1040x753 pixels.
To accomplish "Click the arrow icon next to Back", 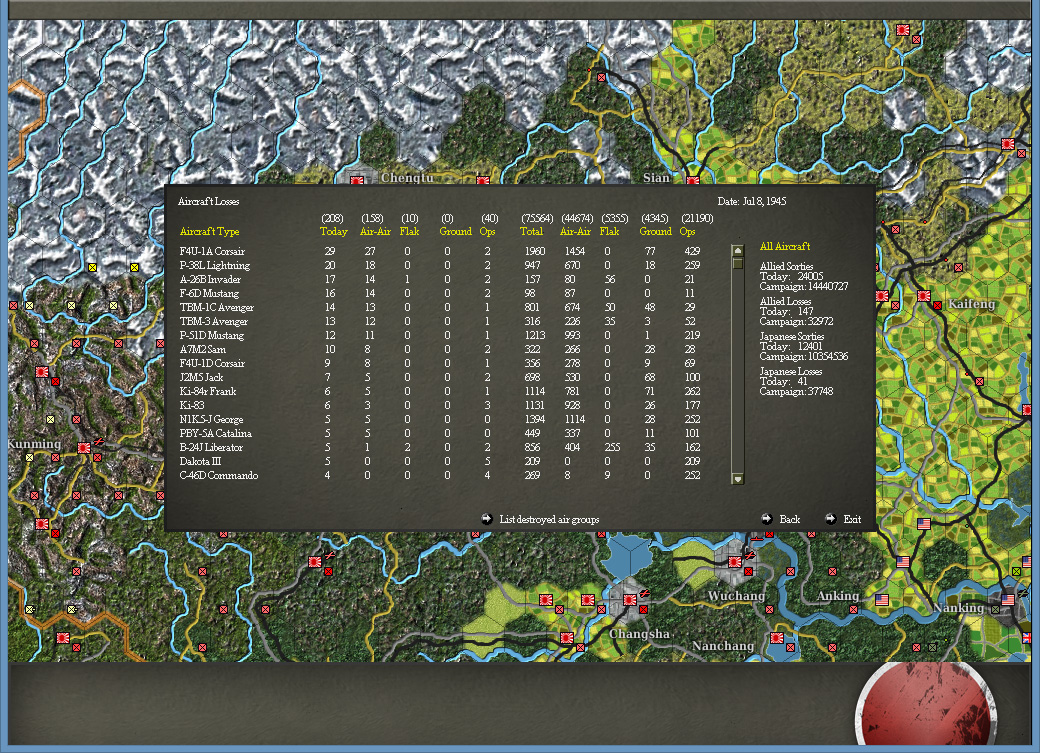I will tap(766, 519).
